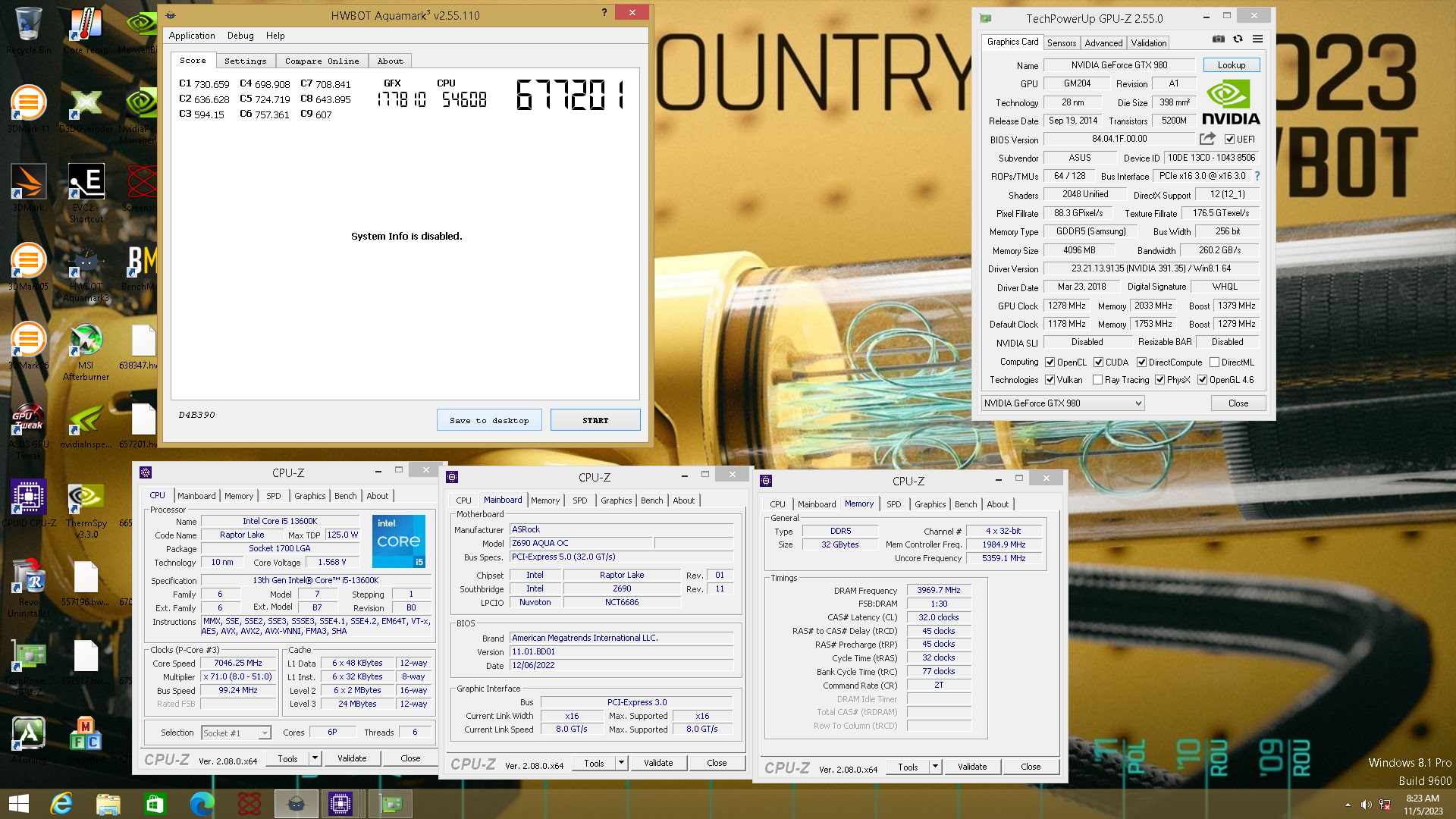Screen dimensions: 1456x819
Task: Toggle the OpenCL checkbox
Action: coord(1050,362)
